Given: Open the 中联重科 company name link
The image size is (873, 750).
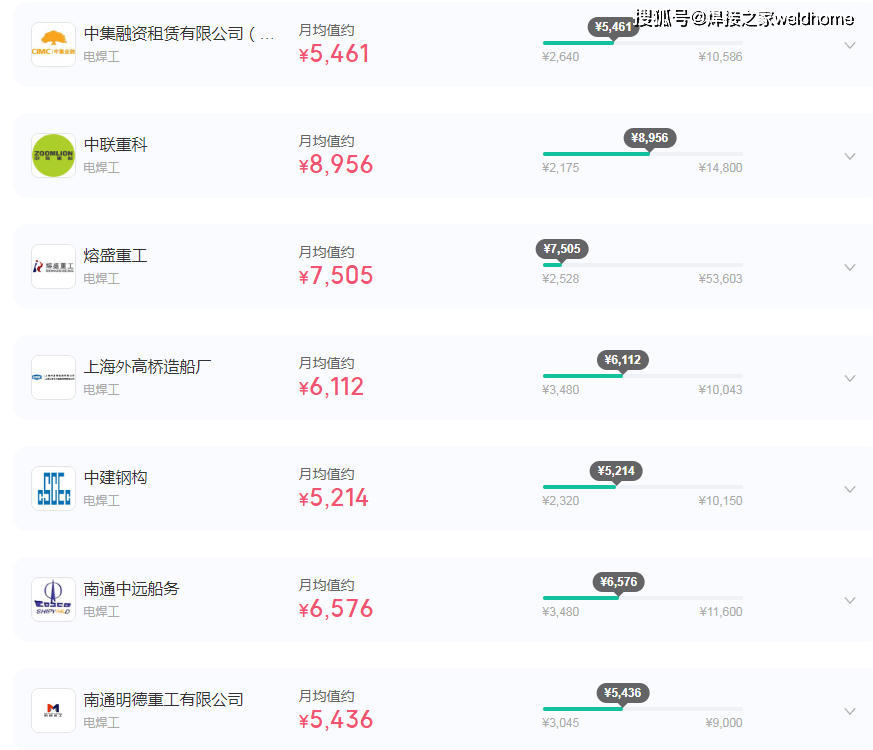Looking at the screenshot, I should tap(115, 145).
